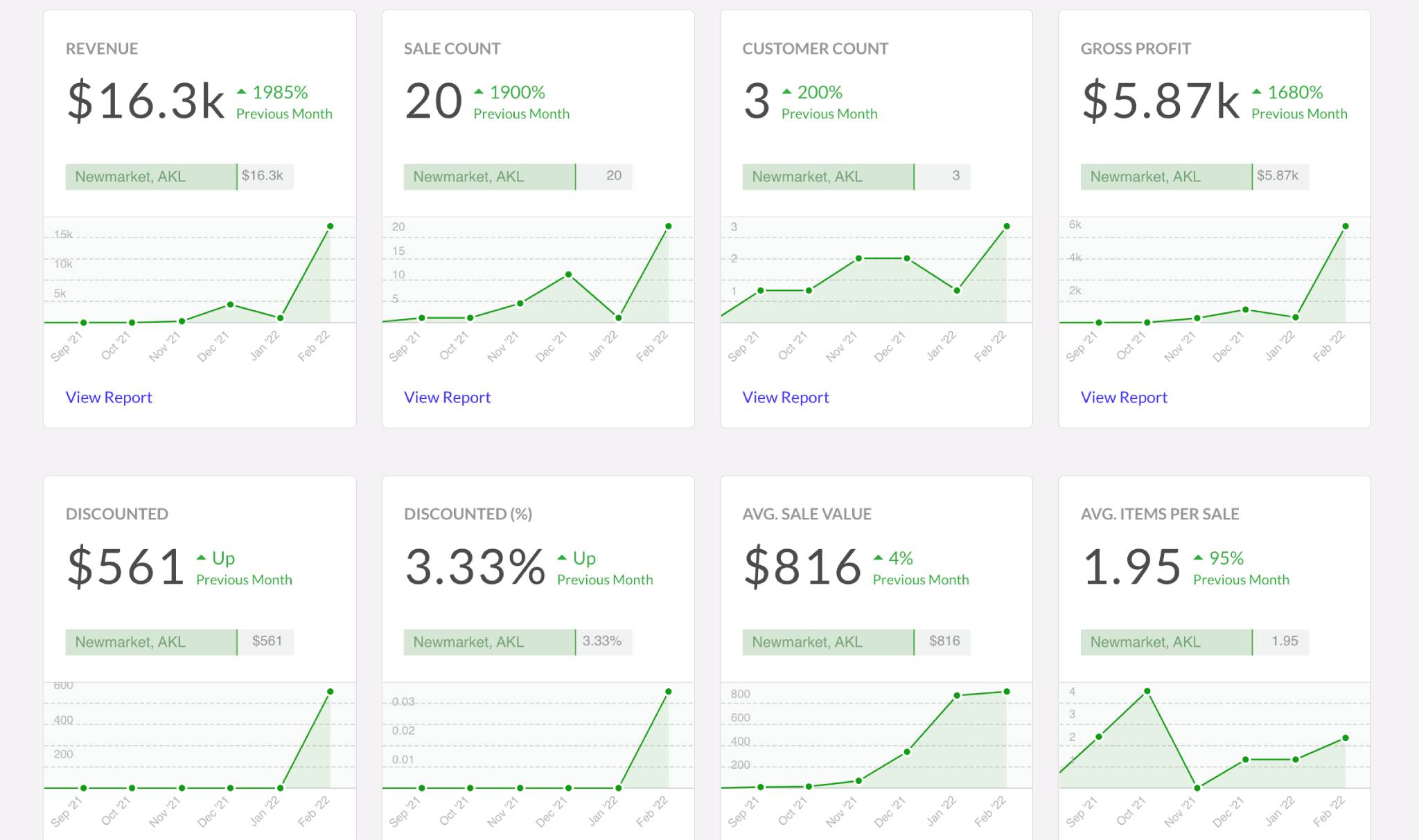Image resolution: width=1419 pixels, height=840 pixels.
Task: Click the 1985% up arrow in Revenue card
Action: (x=241, y=91)
